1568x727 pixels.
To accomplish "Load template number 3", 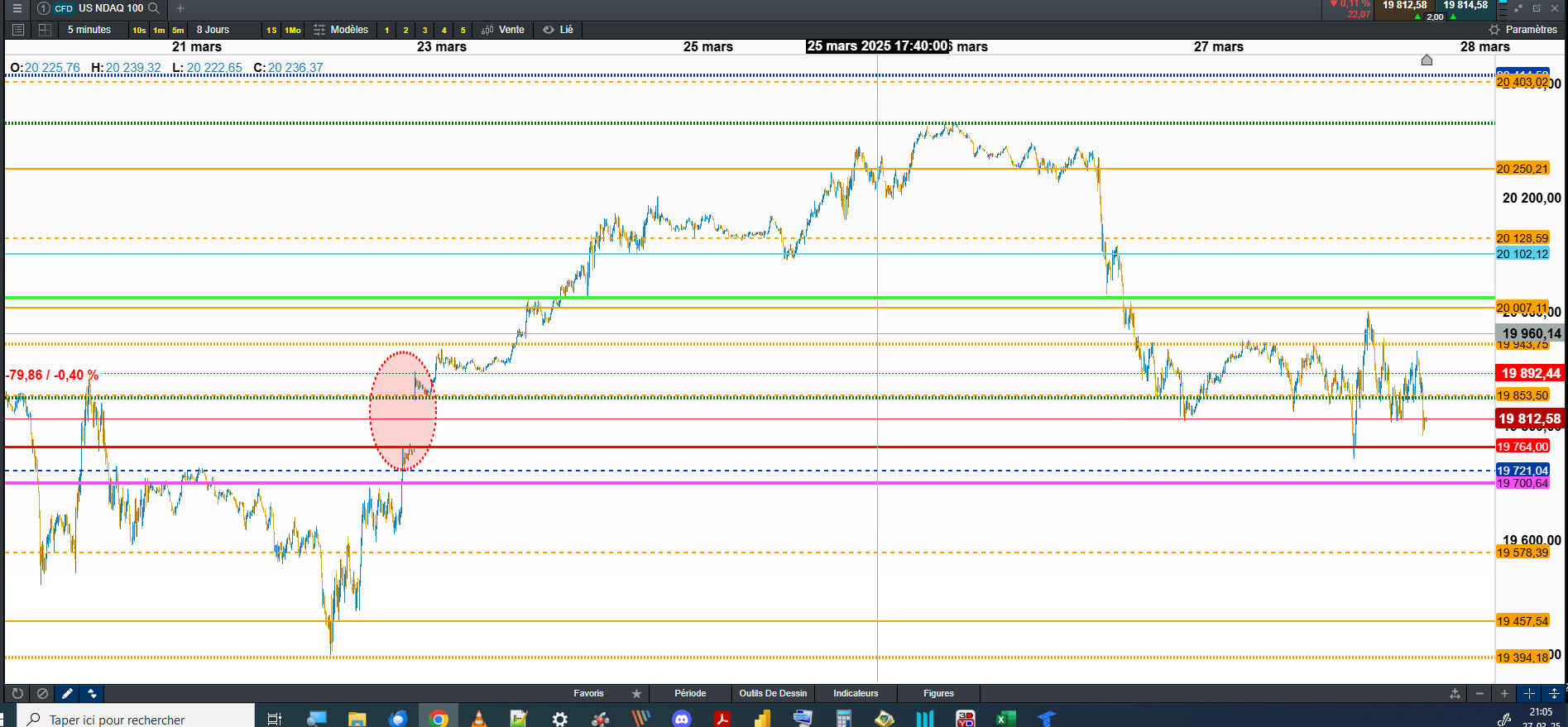I will tap(424, 30).
